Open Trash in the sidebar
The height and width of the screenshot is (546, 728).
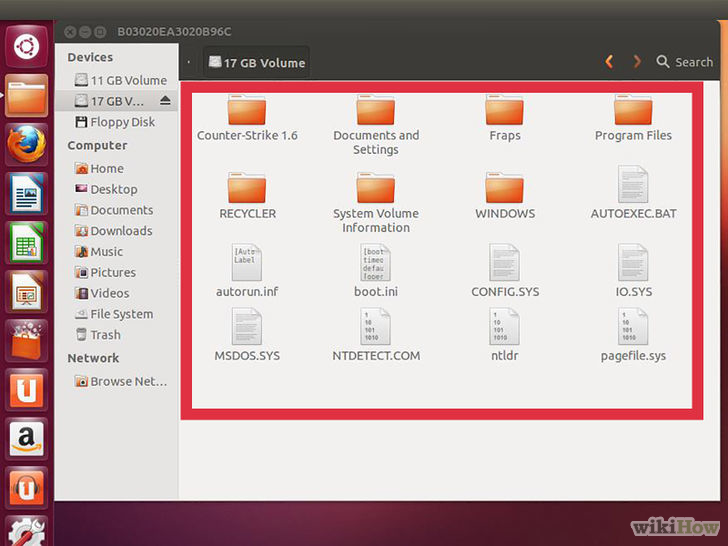coord(116,335)
